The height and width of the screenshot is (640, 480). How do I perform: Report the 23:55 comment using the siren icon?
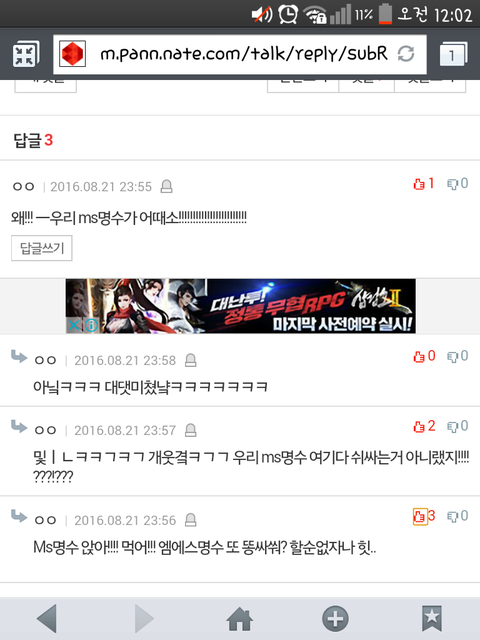[x=167, y=187]
